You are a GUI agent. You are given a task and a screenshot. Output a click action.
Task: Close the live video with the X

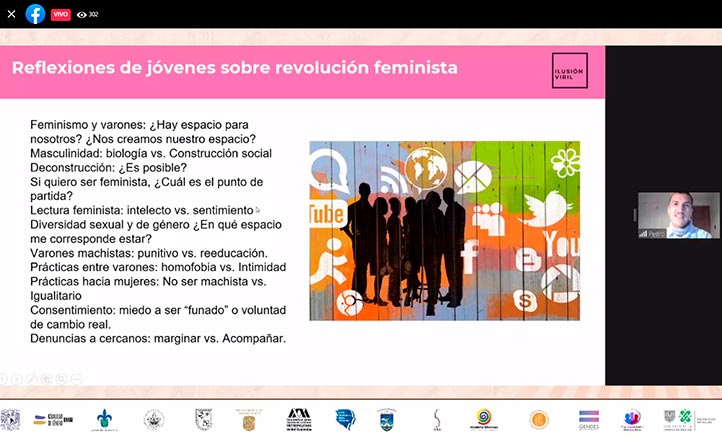click(11, 14)
